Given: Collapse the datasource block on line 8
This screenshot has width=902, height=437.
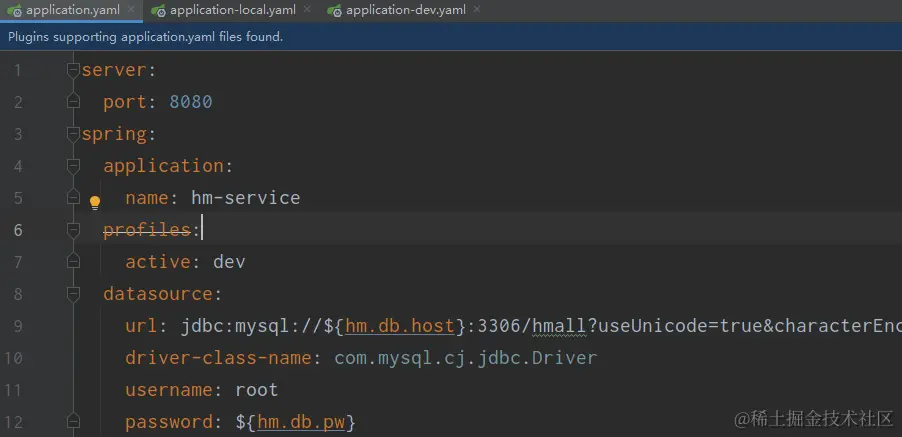Looking at the screenshot, I should (73, 294).
